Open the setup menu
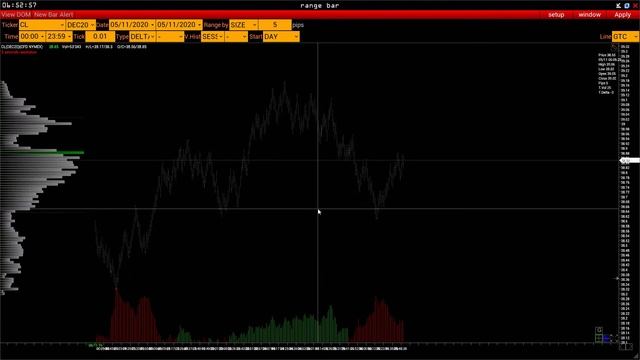The height and width of the screenshot is (360, 640). tap(556, 15)
